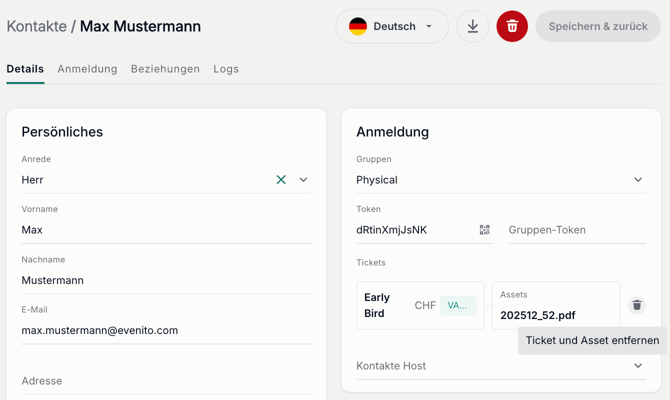Expand the Kontakte Host dropdown
This screenshot has width=670, height=400.
501,366
